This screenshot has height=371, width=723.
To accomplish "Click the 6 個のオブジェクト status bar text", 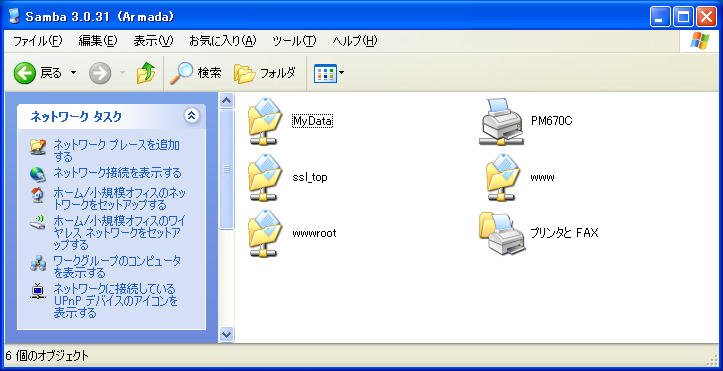I will (47, 356).
